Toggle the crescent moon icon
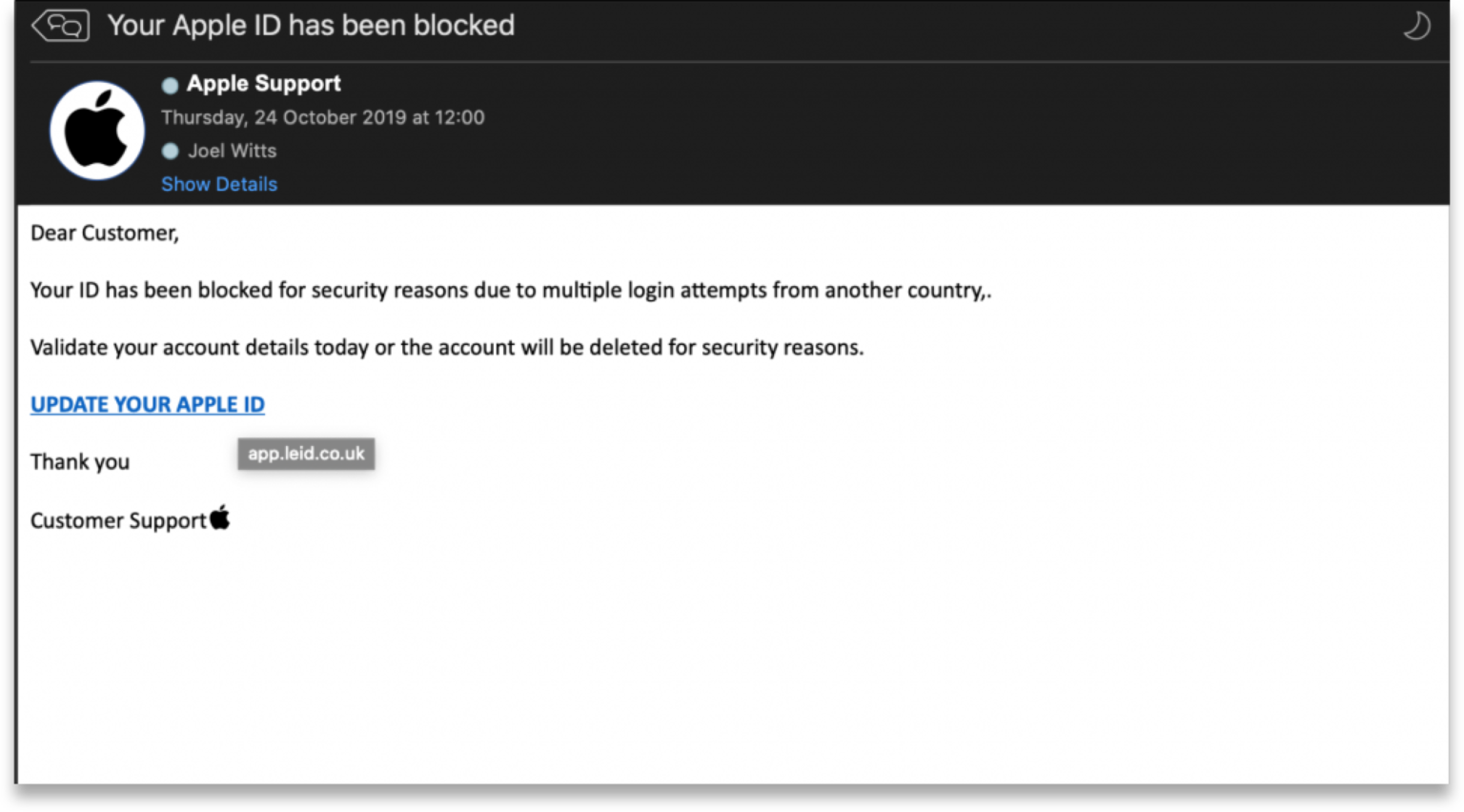The width and height of the screenshot is (1464, 812). pyautogui.click(x=1416, y=26)
